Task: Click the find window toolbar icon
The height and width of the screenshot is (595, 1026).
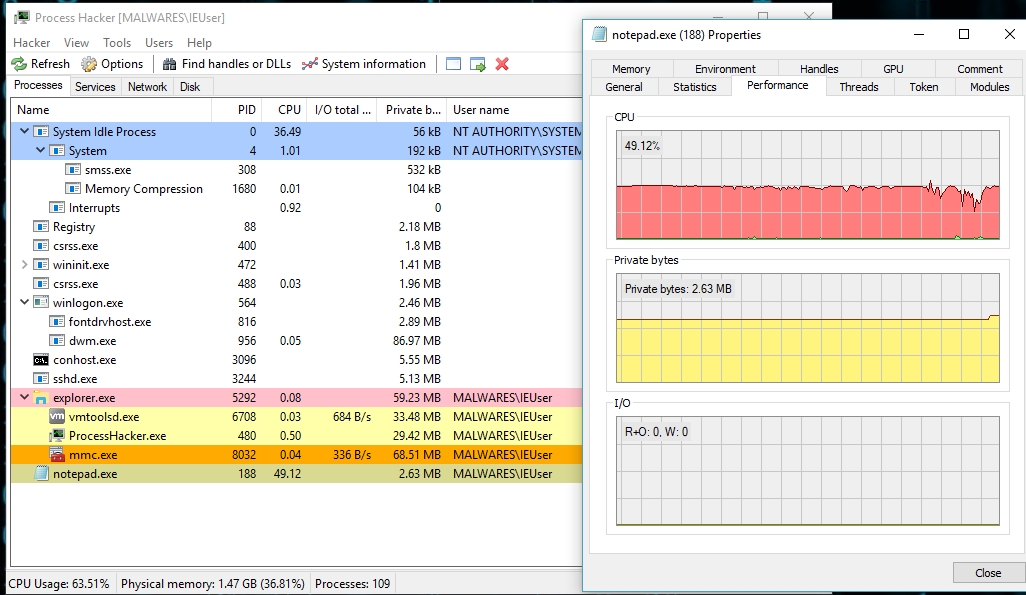Action: coord(453,64)
